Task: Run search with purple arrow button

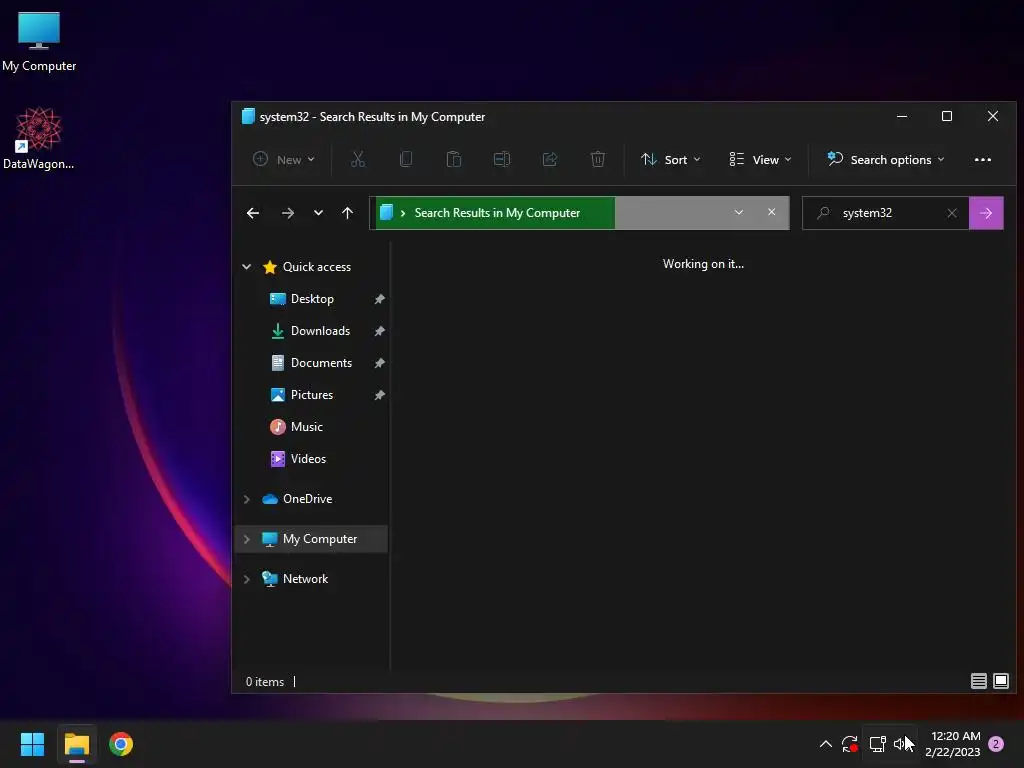Action: pyautogui.click(x=985, y=213)
